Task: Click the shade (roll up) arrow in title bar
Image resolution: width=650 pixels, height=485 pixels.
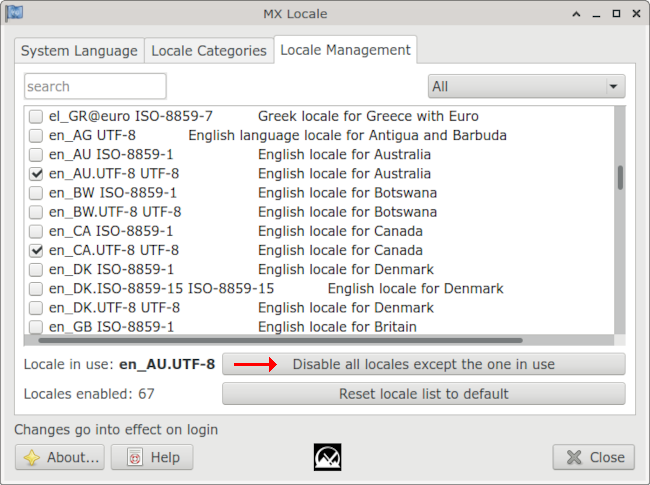Action: 576,14
